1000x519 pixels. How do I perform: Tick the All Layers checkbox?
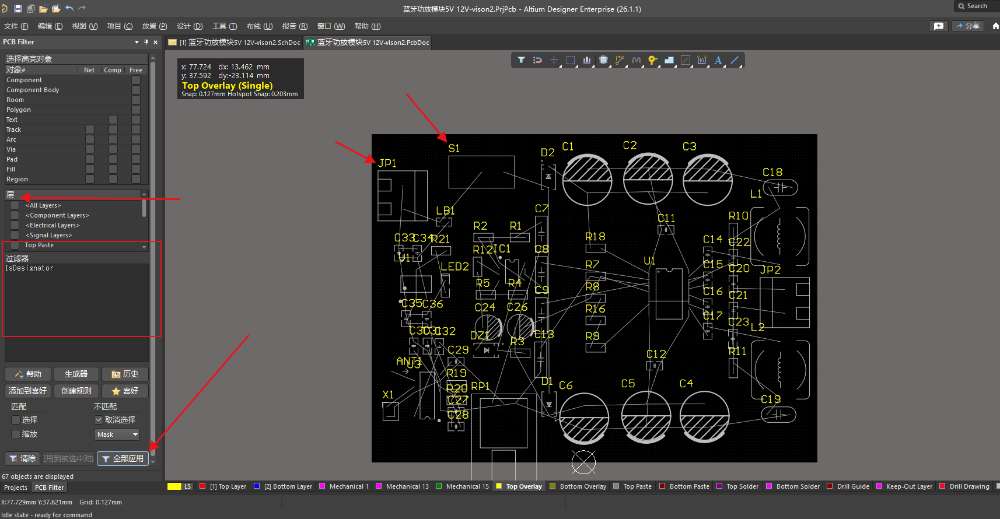click(15, 206)
